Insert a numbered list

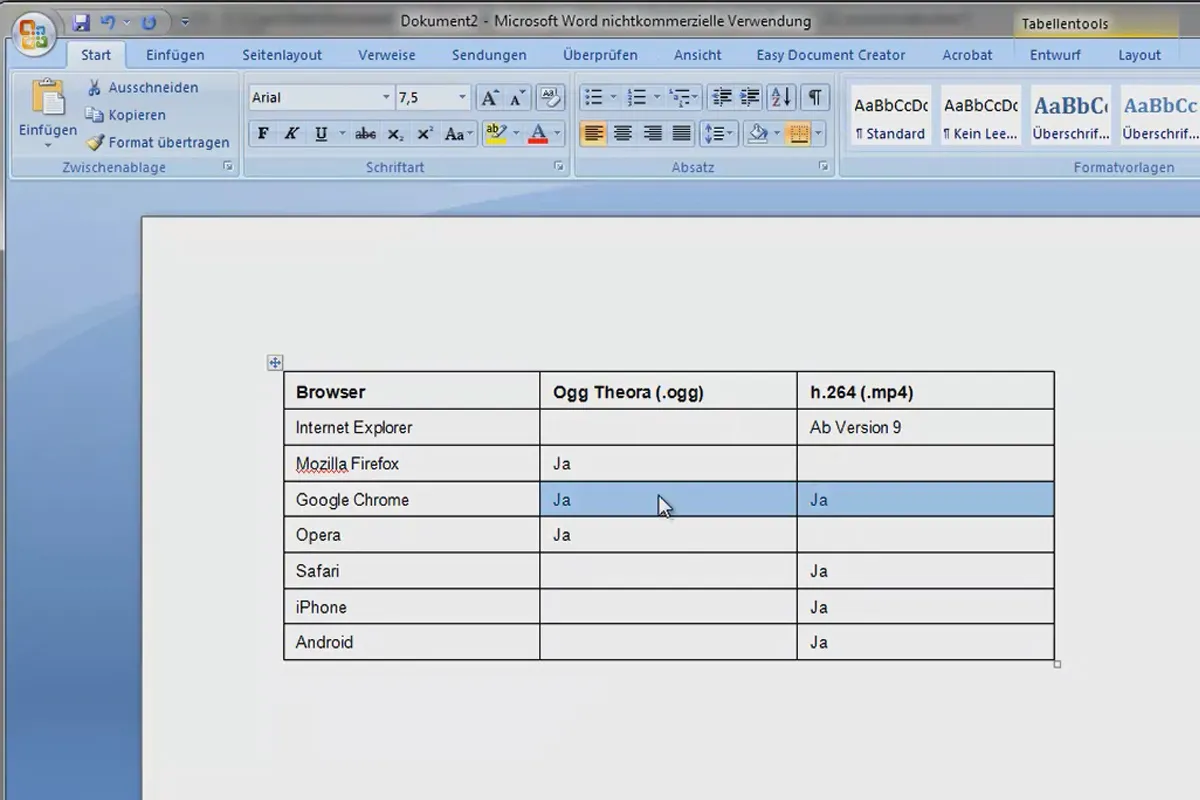coord(636,98)
